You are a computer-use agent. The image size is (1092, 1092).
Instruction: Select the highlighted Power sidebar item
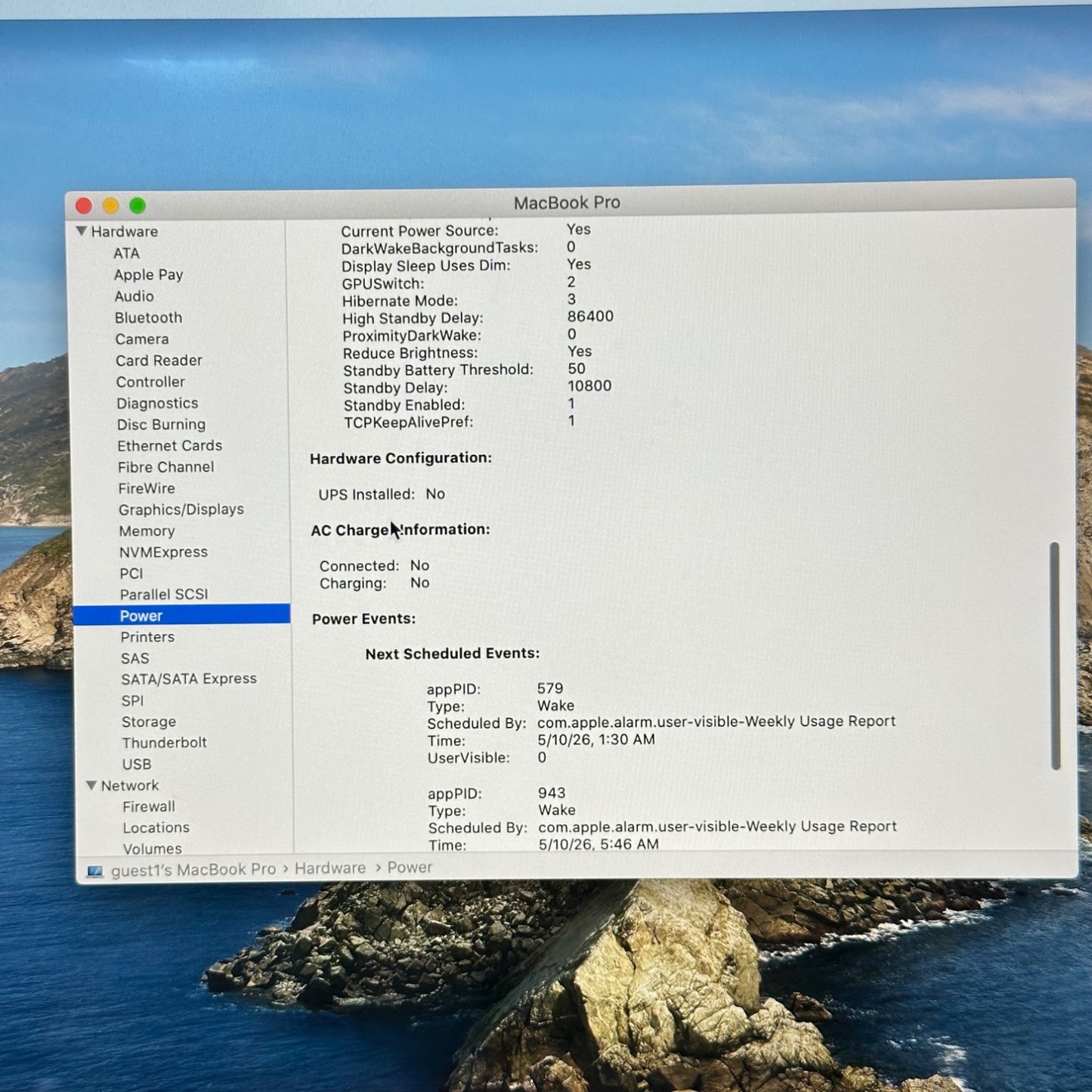(x=181, y=615)
